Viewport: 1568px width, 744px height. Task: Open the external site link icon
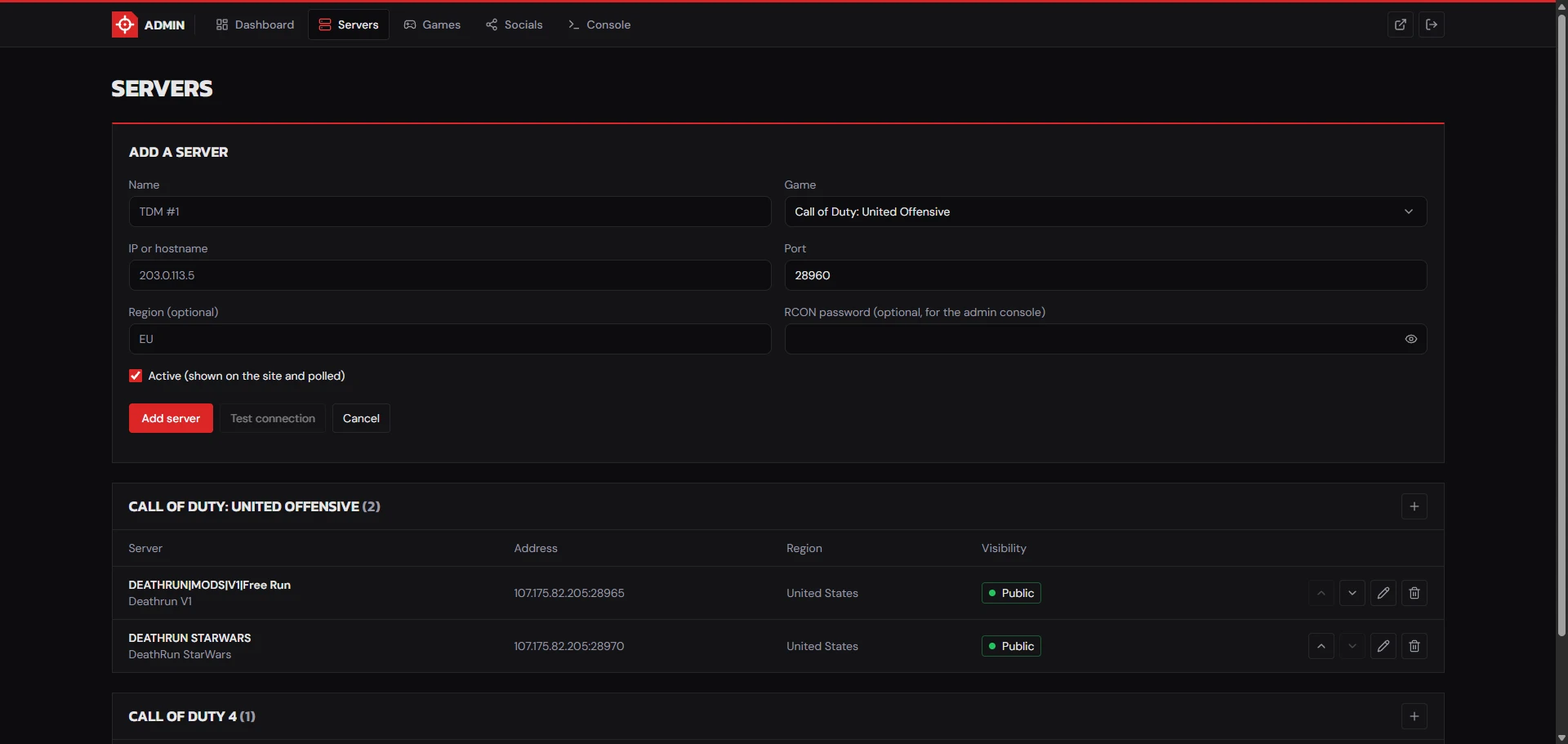coord(1401,25)
